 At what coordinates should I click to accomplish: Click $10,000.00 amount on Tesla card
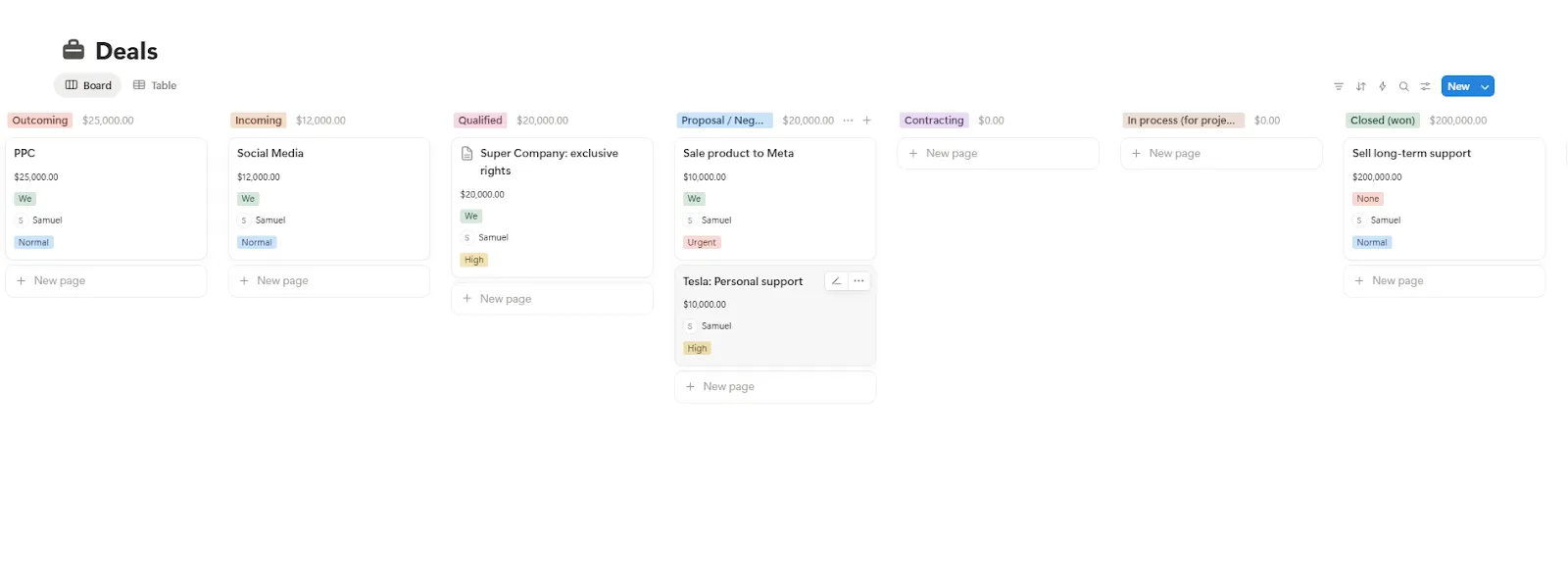[x=705, y=305]
